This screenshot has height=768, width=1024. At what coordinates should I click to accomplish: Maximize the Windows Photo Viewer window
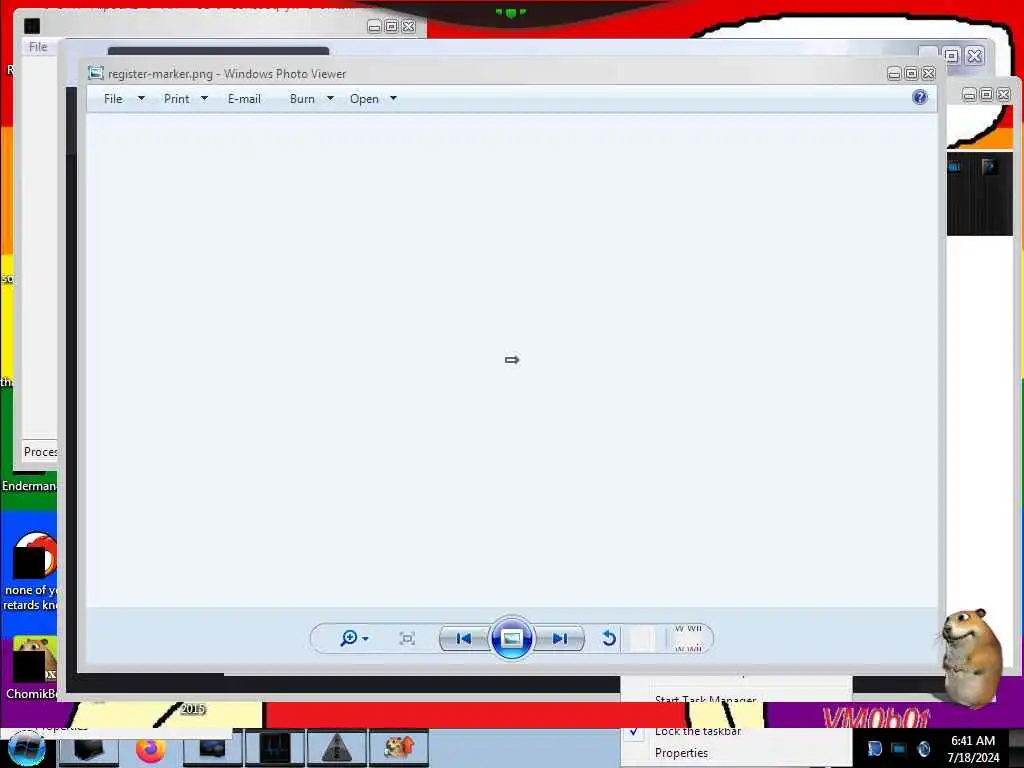[911, 73]
